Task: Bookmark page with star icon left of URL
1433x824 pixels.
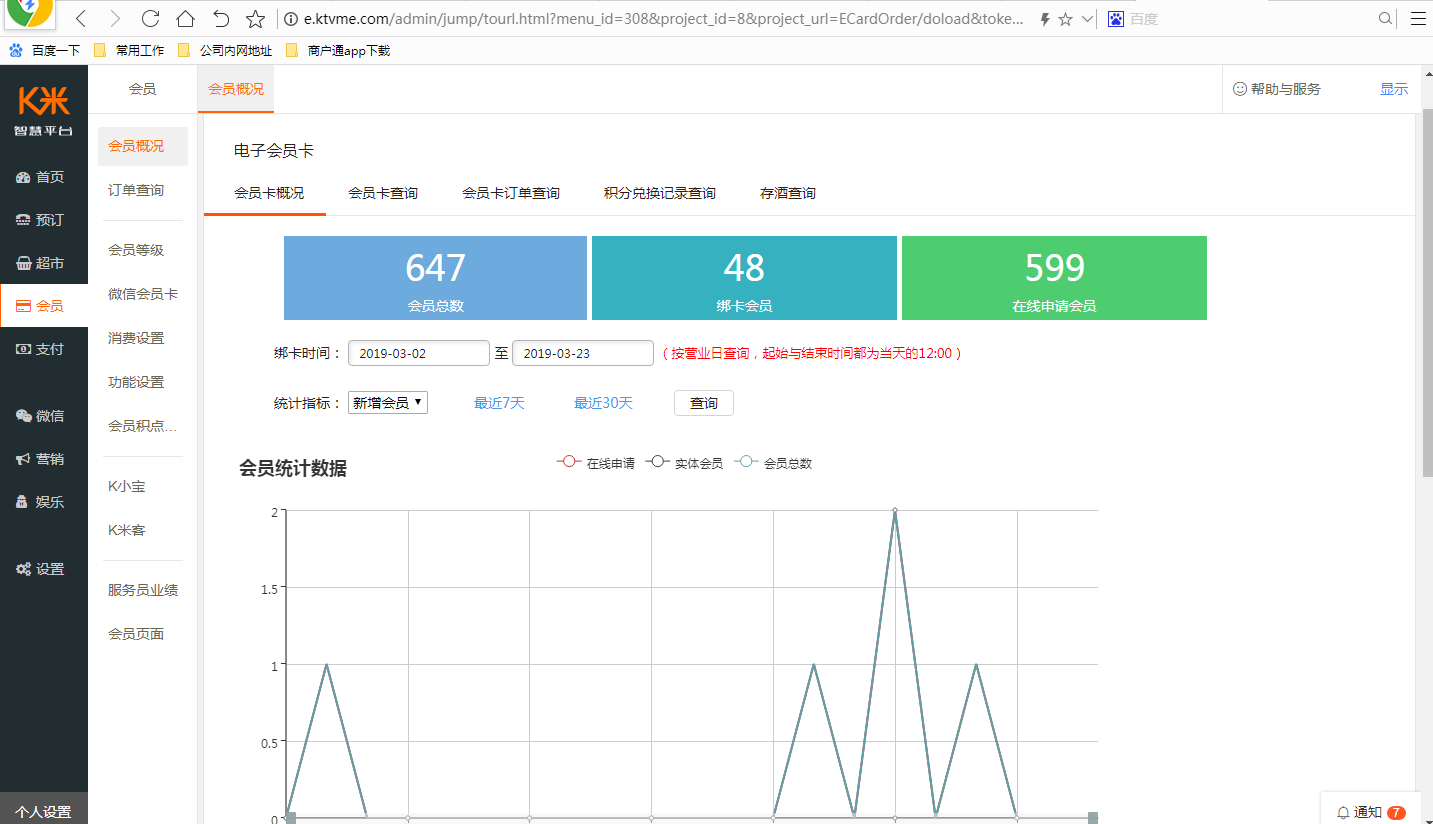Action: pyautogui.click(x=256, y=18)
